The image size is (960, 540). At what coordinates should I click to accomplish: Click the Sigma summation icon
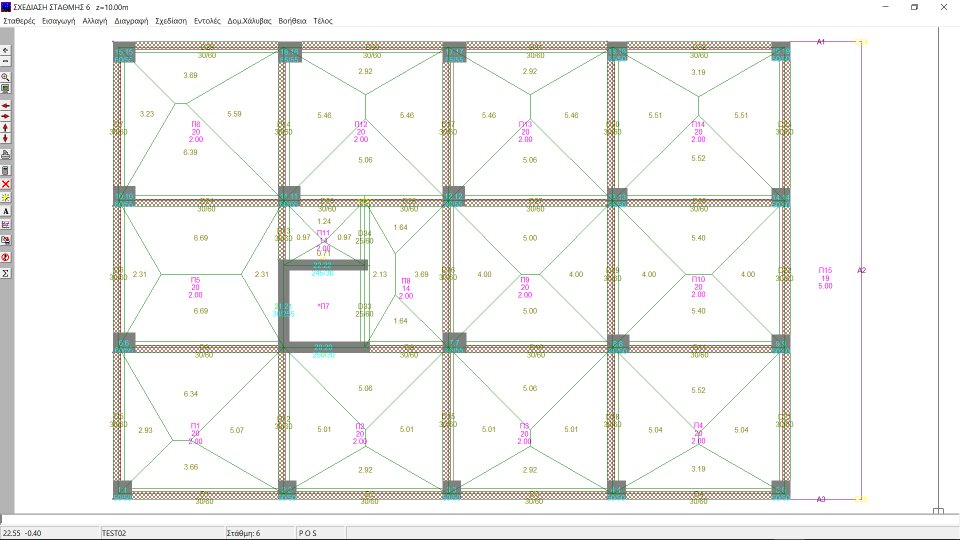(6, 272)
